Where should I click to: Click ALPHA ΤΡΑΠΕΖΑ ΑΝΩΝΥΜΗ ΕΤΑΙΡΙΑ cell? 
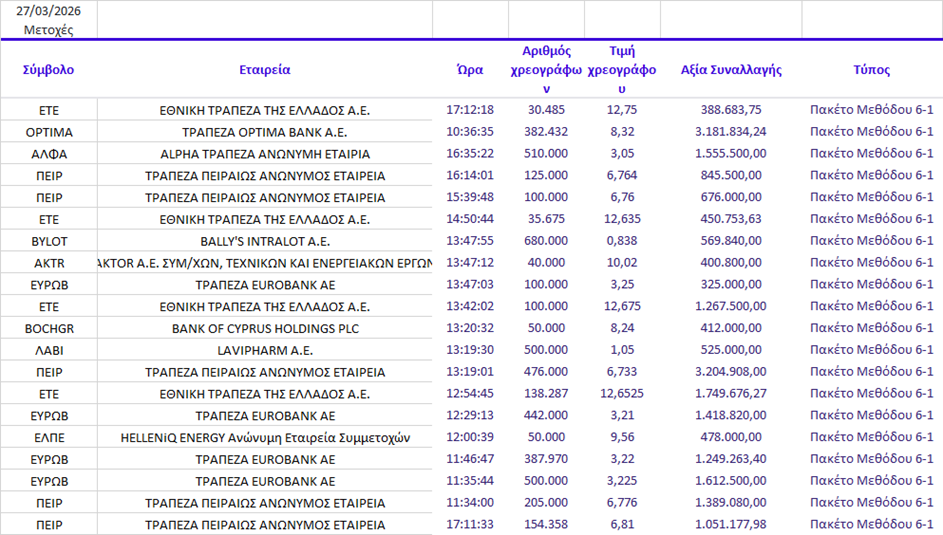(x=265, y=154)
